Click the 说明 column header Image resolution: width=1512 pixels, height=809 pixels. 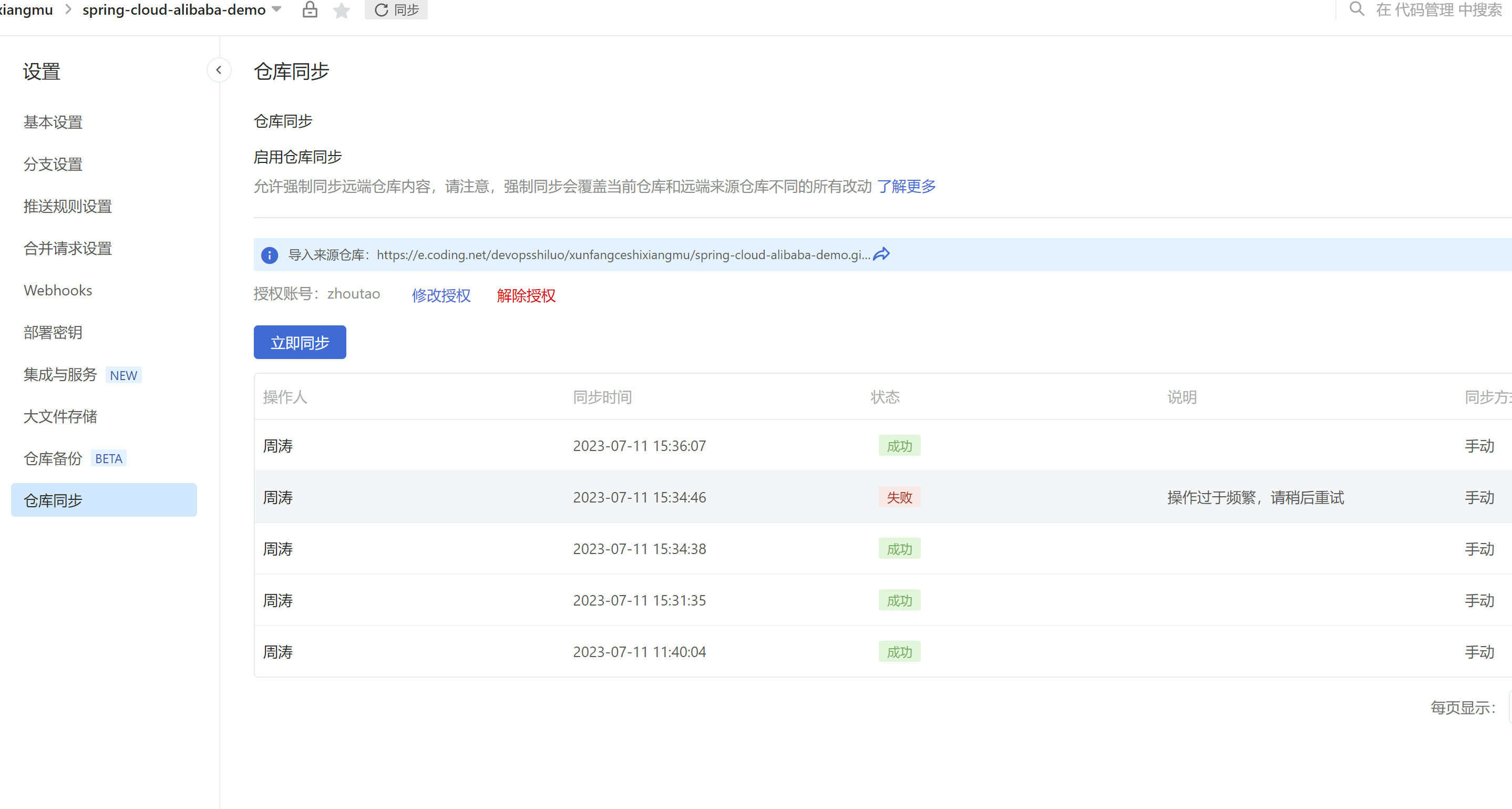1181,397
